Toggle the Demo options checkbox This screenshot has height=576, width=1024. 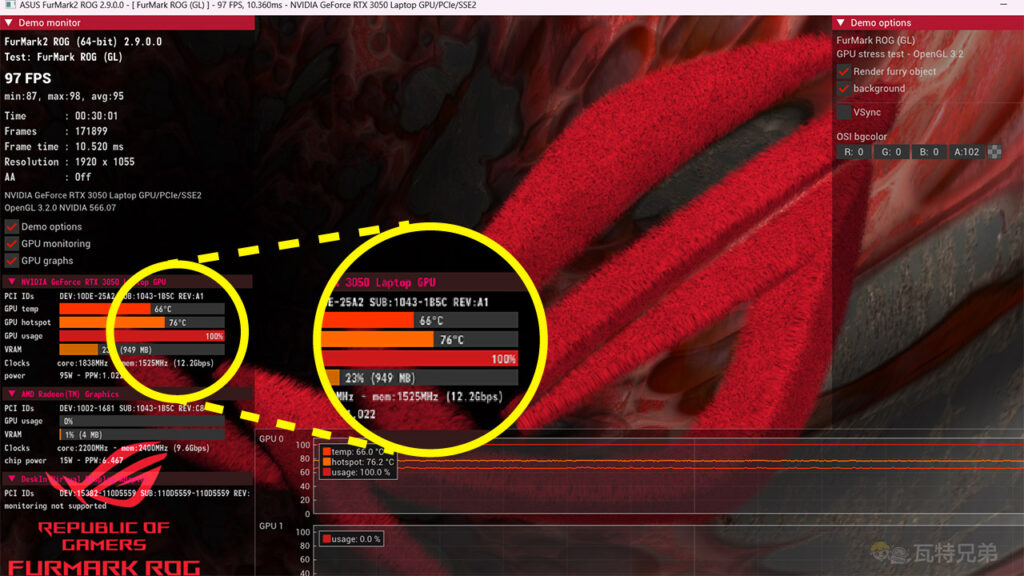(11, 227)
